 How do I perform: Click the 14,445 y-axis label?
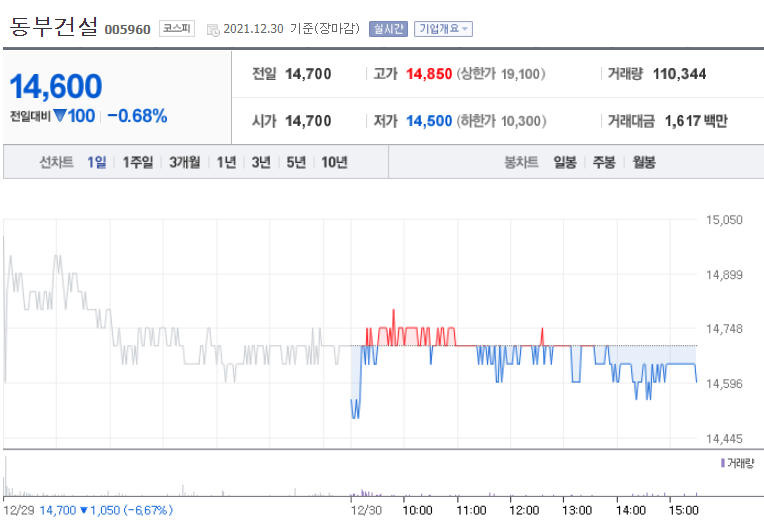[724, 439]
